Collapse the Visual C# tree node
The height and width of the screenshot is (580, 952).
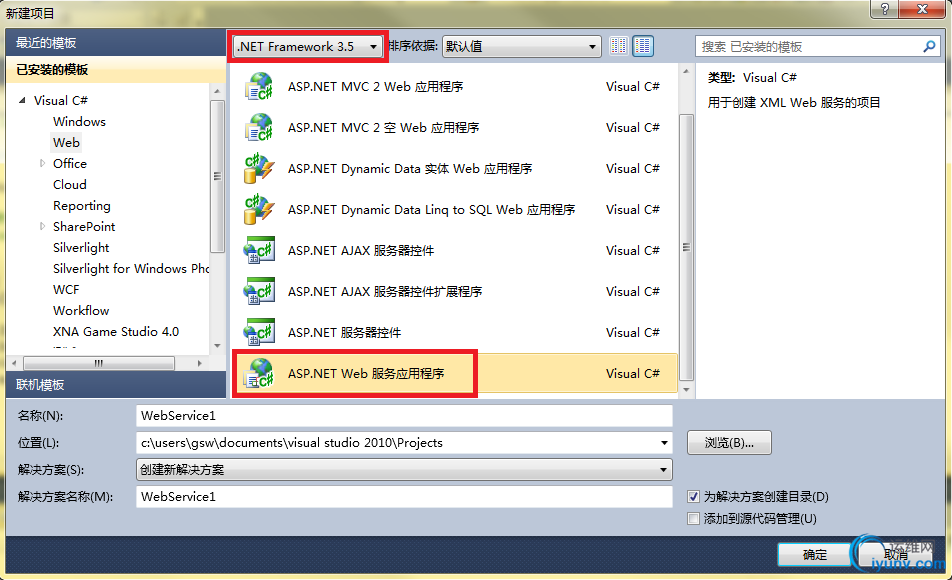[x=22, y=100]
